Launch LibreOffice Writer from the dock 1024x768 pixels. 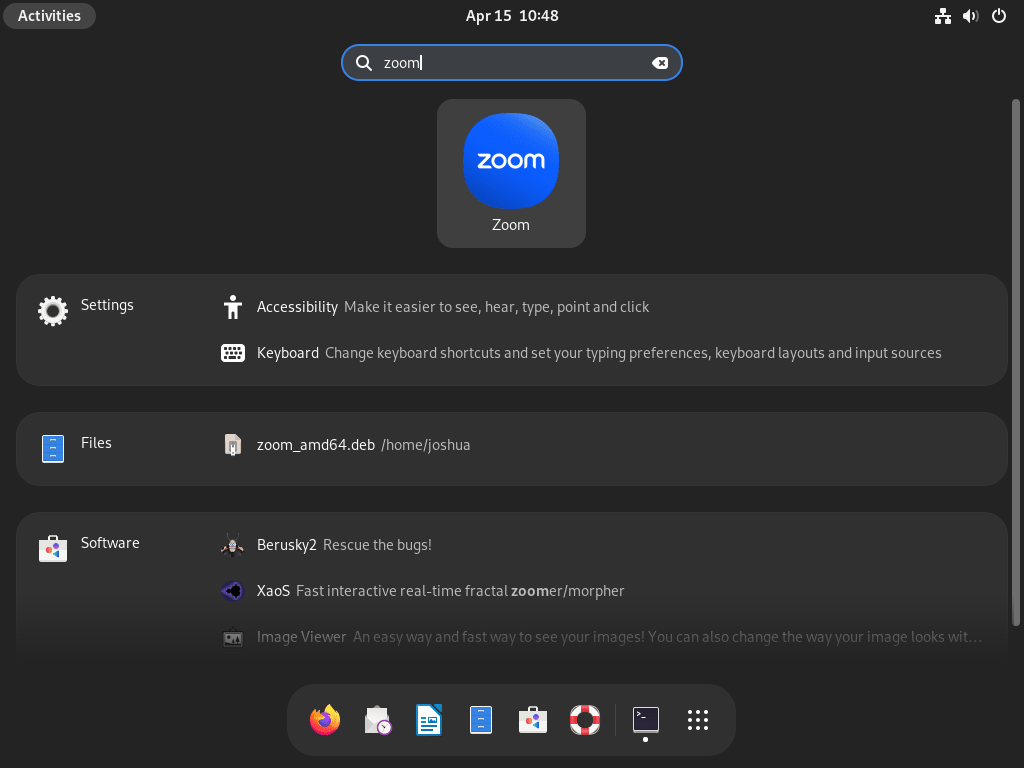tap(428, 719)
